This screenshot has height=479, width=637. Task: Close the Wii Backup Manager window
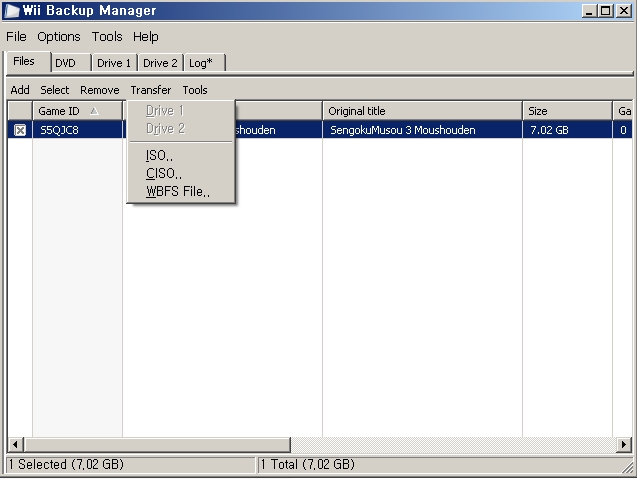tap(624, 11)
